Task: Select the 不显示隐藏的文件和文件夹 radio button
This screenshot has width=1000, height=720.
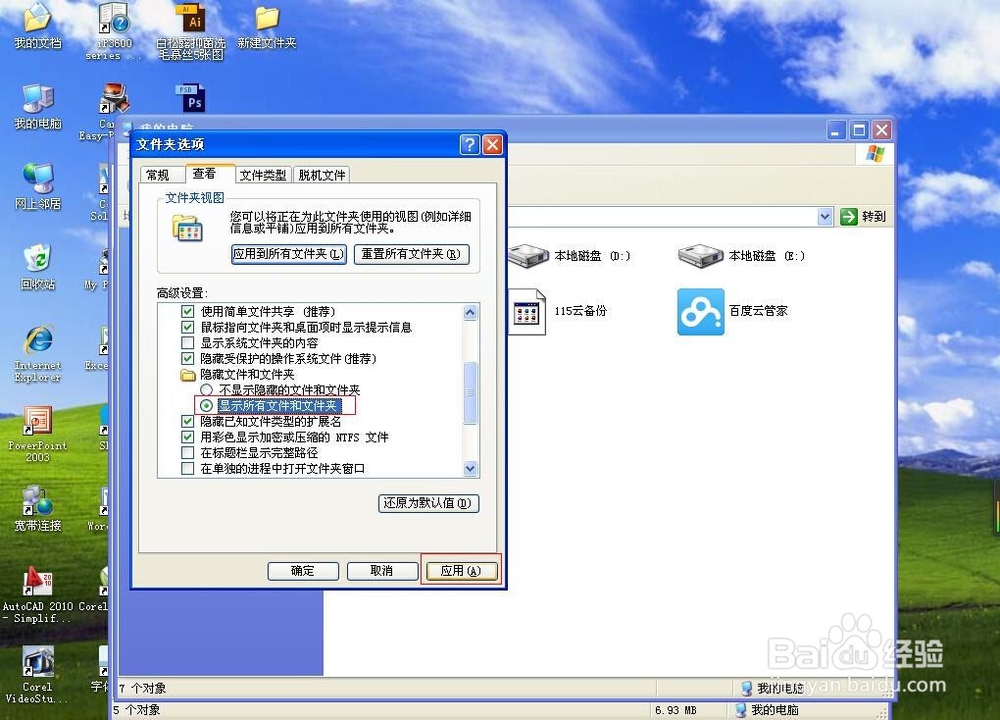Action: click(x=207, y=390)
